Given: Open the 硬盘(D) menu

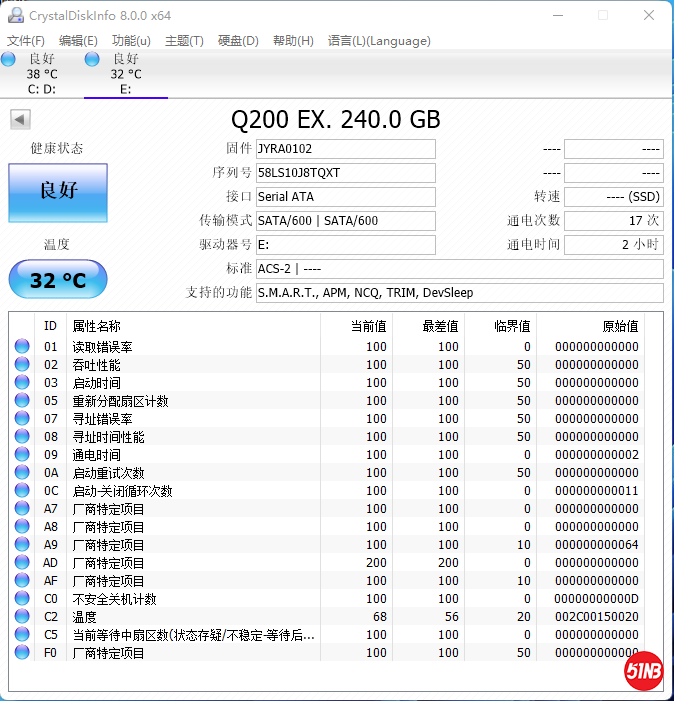Looking at the screenshot, I should (238, 41).
